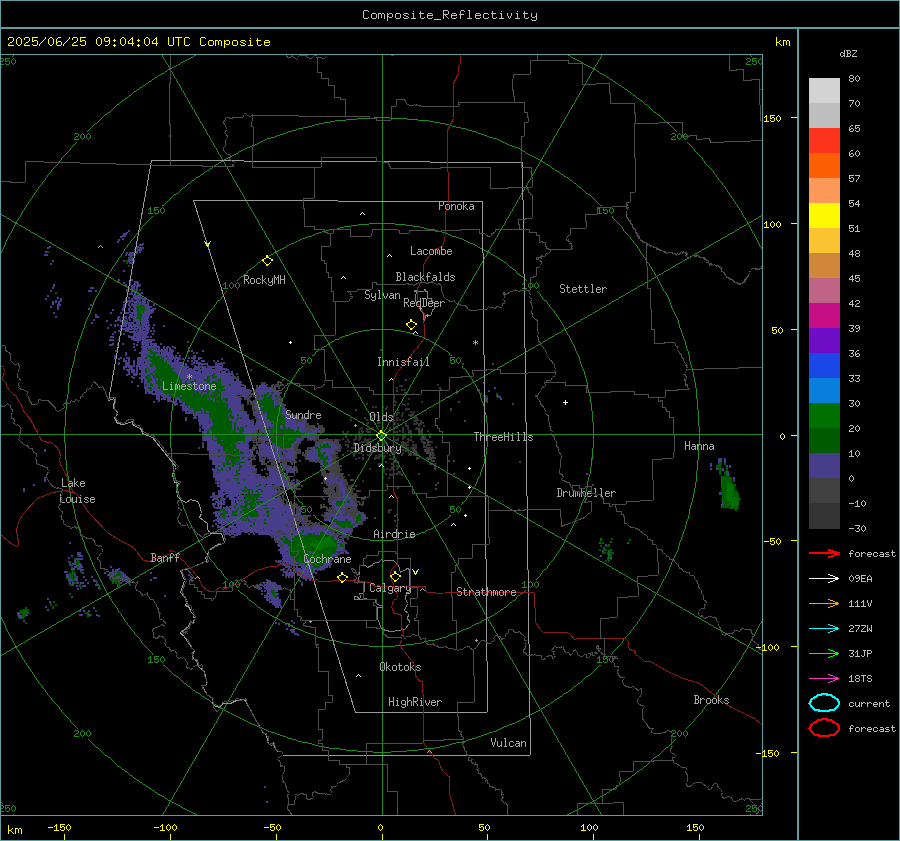
Task: Click white asterisk marker east of Innisfail
Action: pos(475,343)
